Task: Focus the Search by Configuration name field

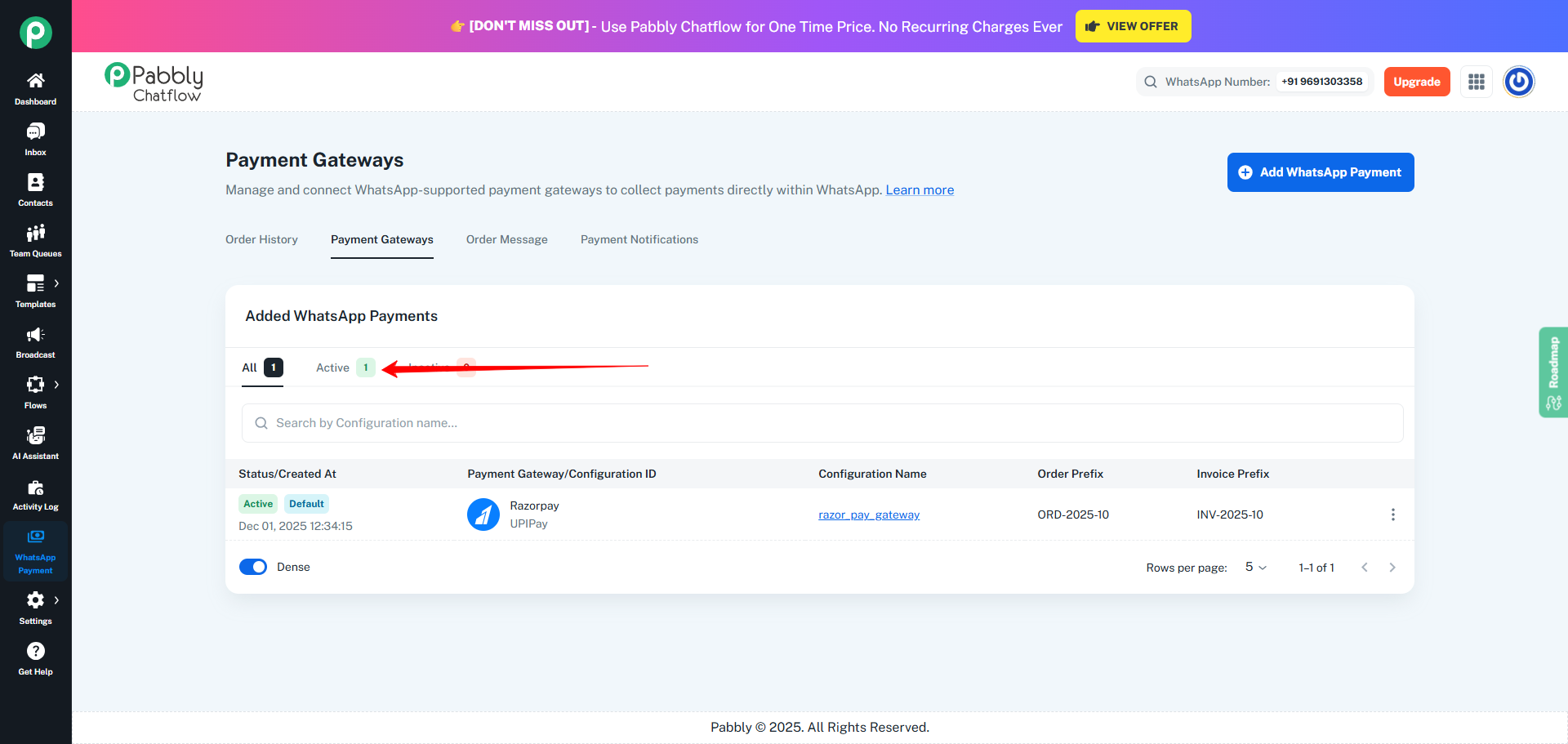Action: 822,423
